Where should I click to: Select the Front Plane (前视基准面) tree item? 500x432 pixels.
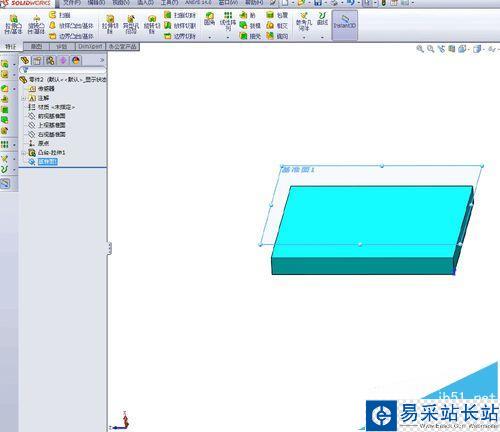pos(47,116)
